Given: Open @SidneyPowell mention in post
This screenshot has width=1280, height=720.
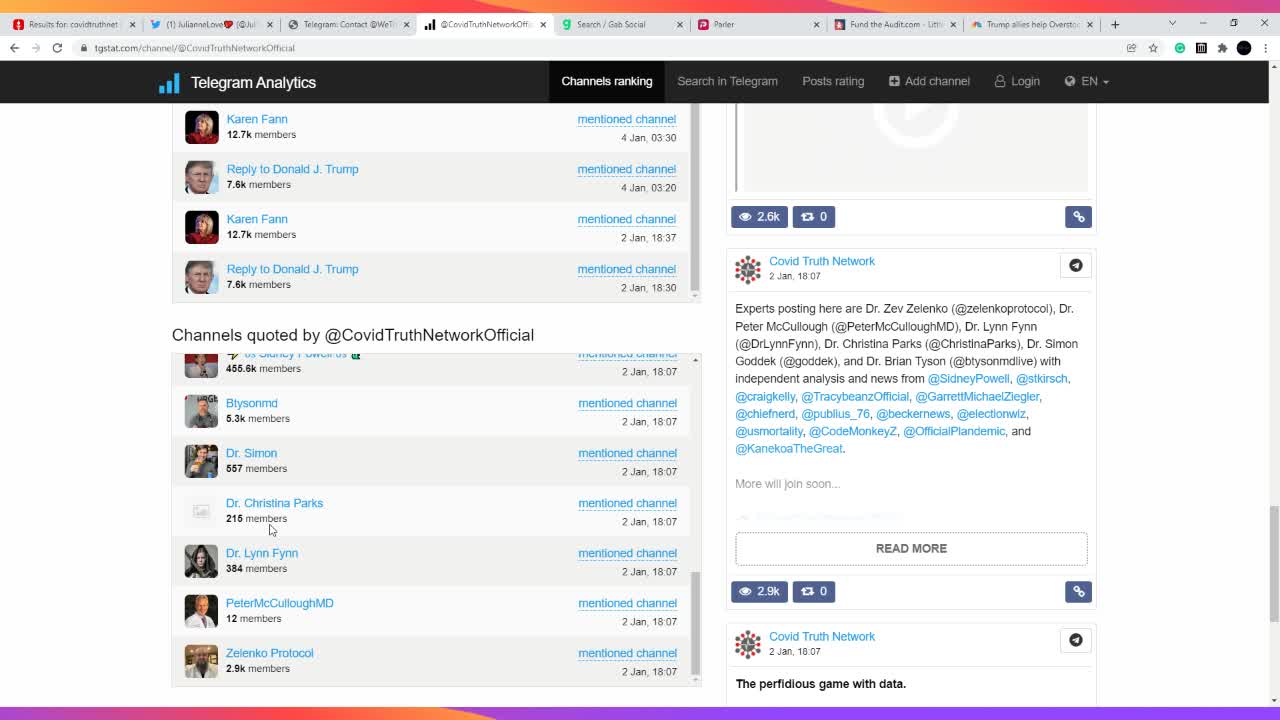Looking at the screenshot, I should [x=968, y=379].
